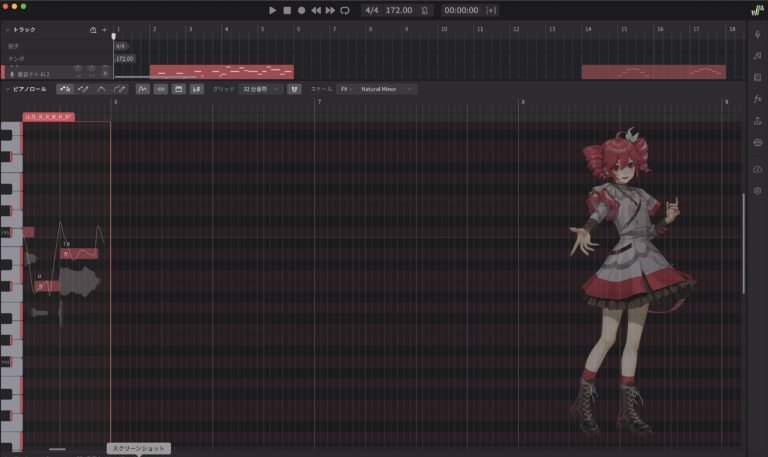Screen dimensions: 768x457
Task: Click the F#5 piano key label
Action: pos(5,233)
